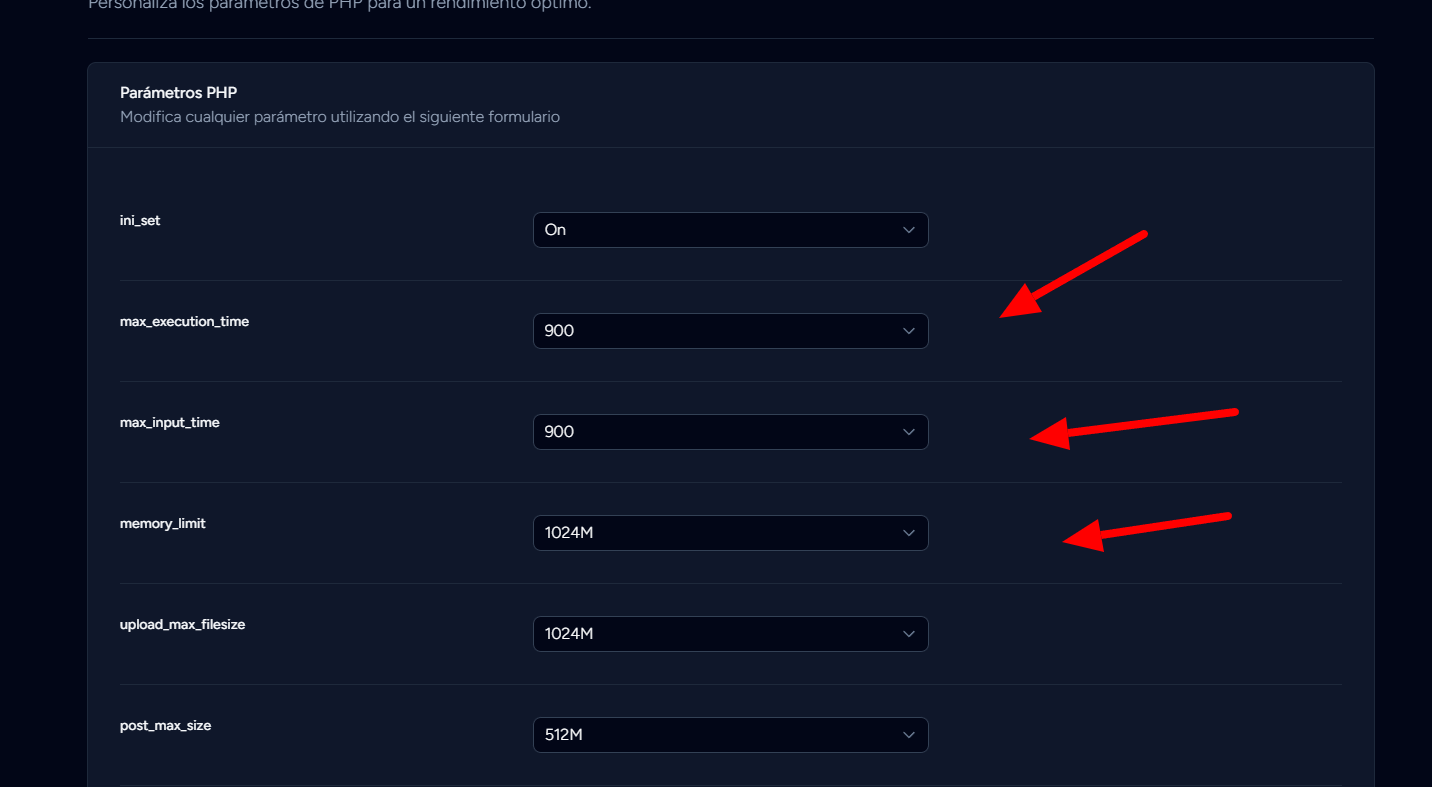Open the ini_set dropdown
The height and width of the screenshot is (787, 1432).
pos(730,230)
